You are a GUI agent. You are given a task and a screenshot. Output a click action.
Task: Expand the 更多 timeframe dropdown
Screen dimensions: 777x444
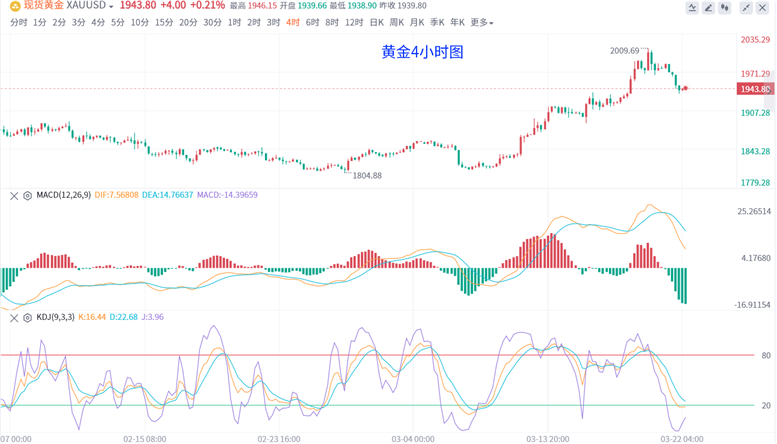point(482,22)
